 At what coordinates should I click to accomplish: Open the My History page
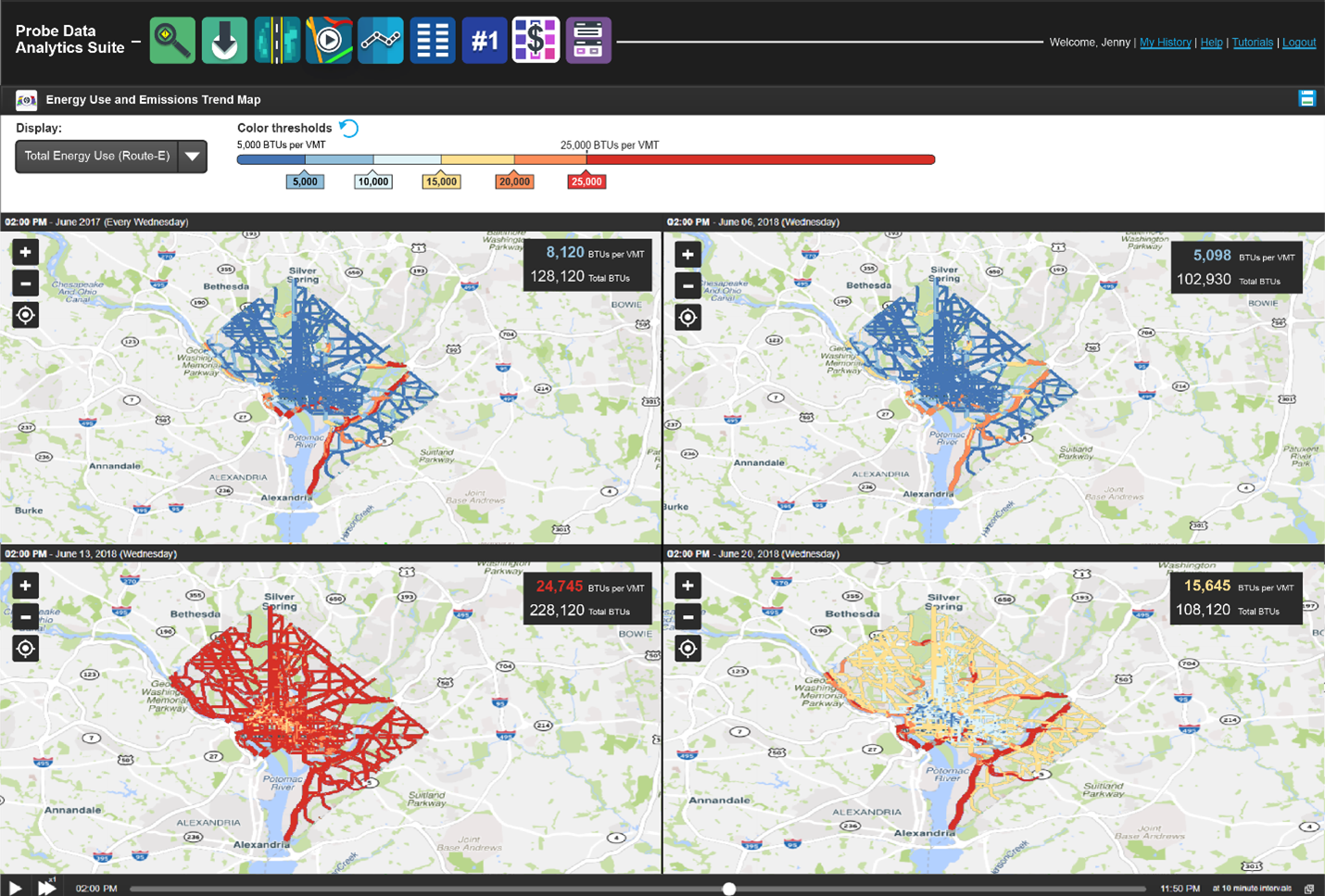tap(1166, 42)
